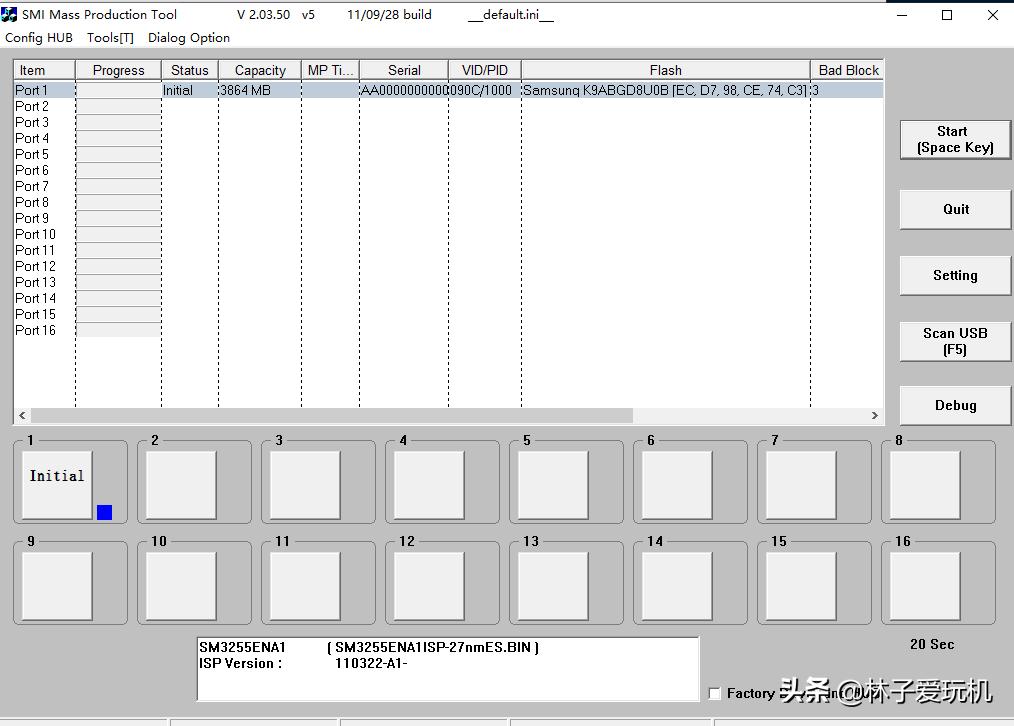Select the Port 12 row
This screenshot has height=726, width=1014.
[x=448, y=266]
